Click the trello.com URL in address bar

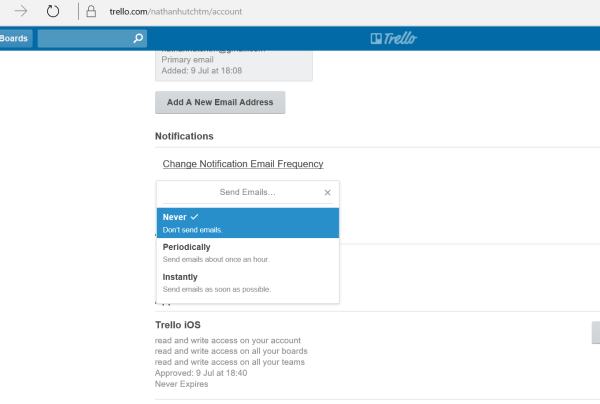pyautogui.click(x=175, y=12)
